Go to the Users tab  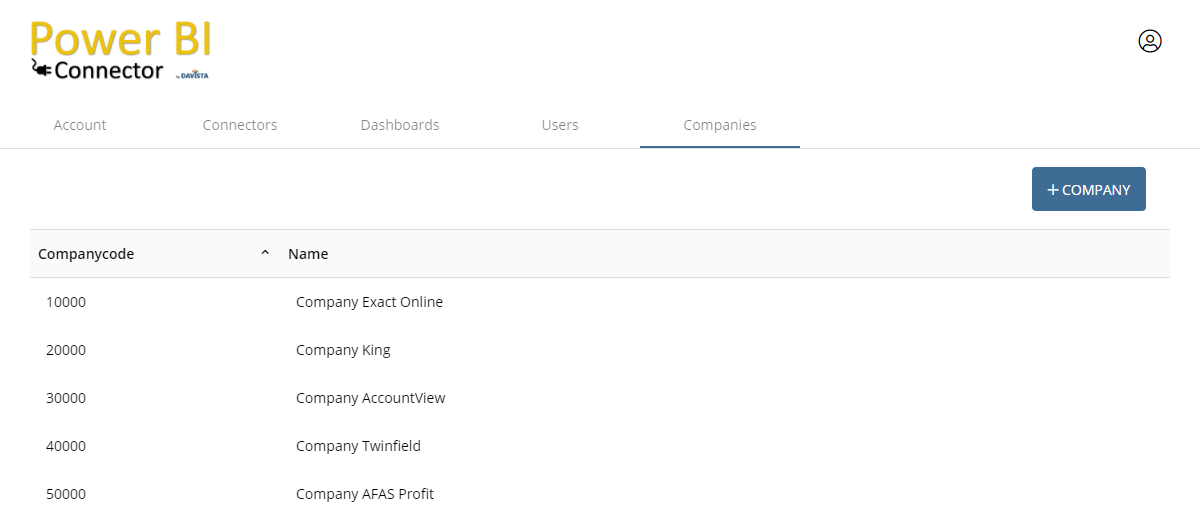(x=560, y=125)
